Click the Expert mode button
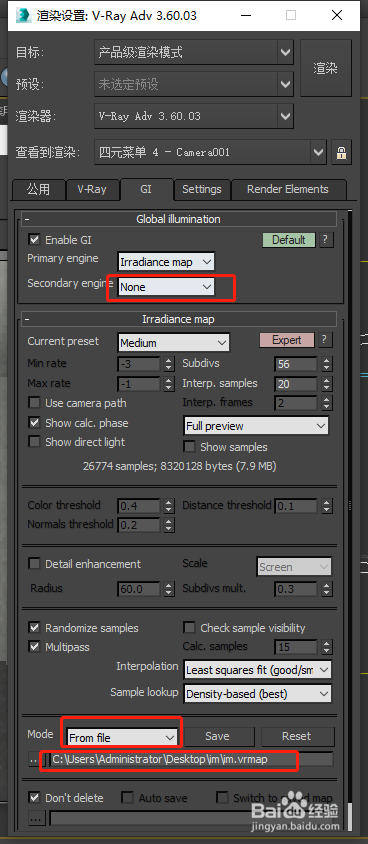 click(287, 340)
